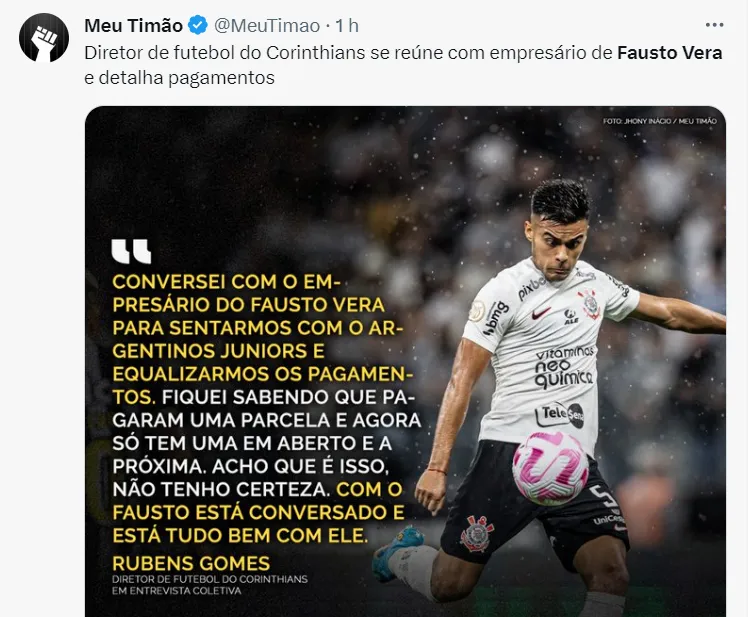Click the Nike swoosh on the jersey
Viewport: 749px width, 617px height.
pos(541,313)
